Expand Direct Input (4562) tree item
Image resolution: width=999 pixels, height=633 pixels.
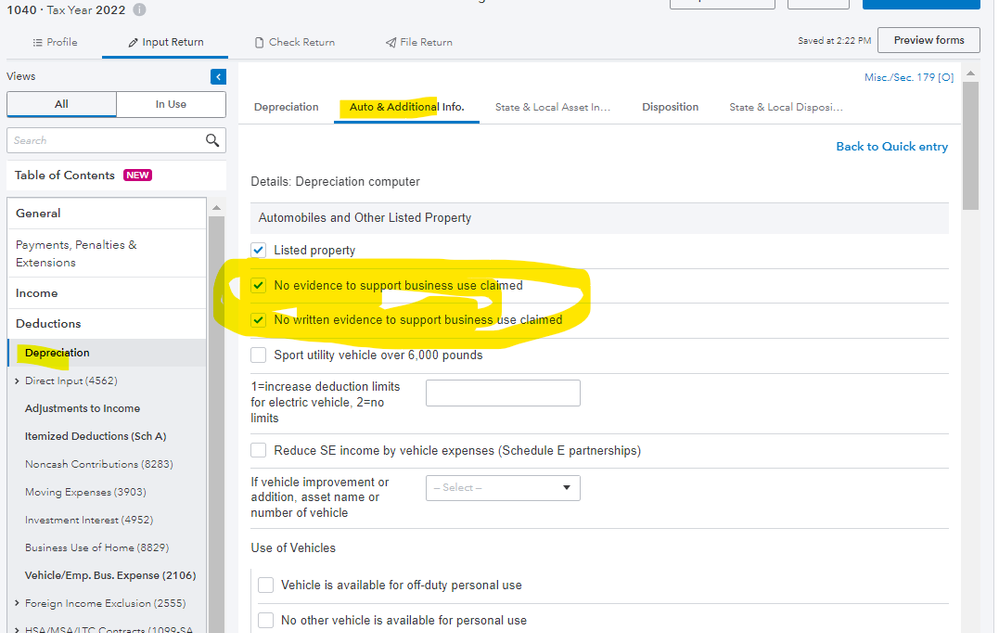17,381
